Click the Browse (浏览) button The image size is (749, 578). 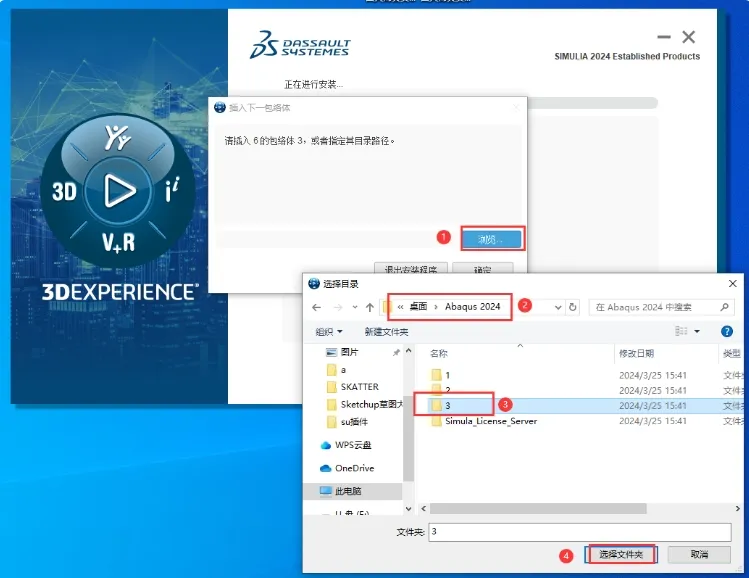[492, 239]
